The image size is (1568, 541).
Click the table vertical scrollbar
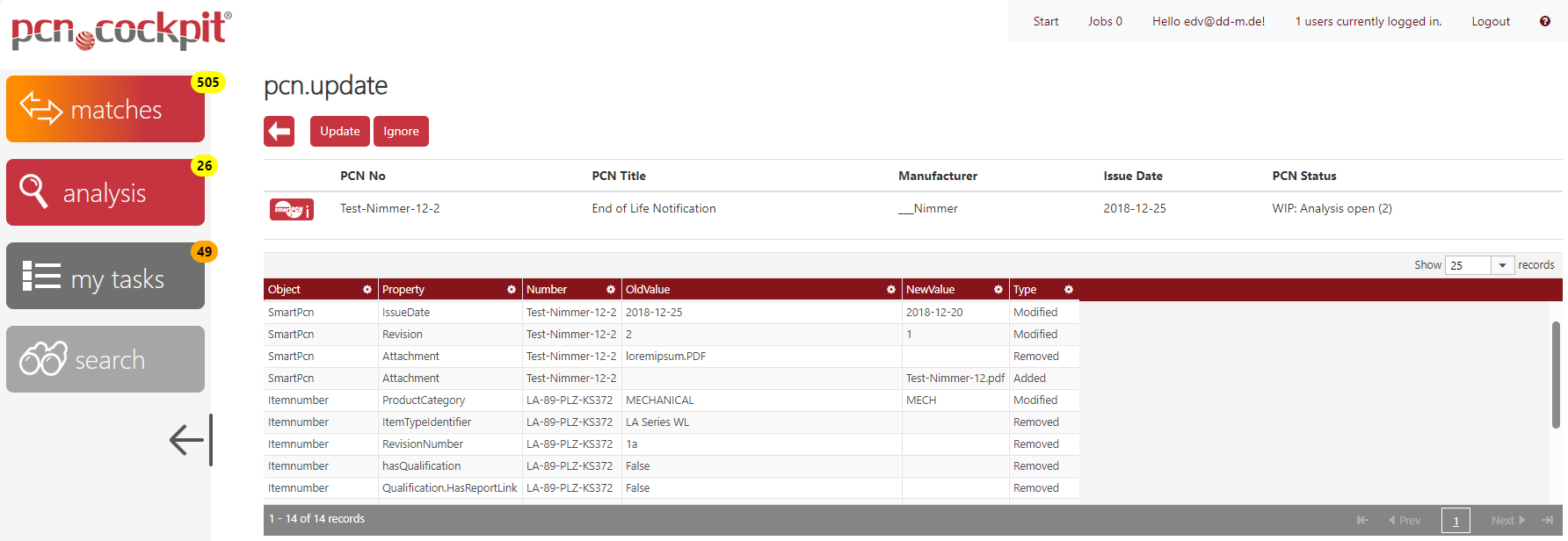click(x=1555, y=375)
